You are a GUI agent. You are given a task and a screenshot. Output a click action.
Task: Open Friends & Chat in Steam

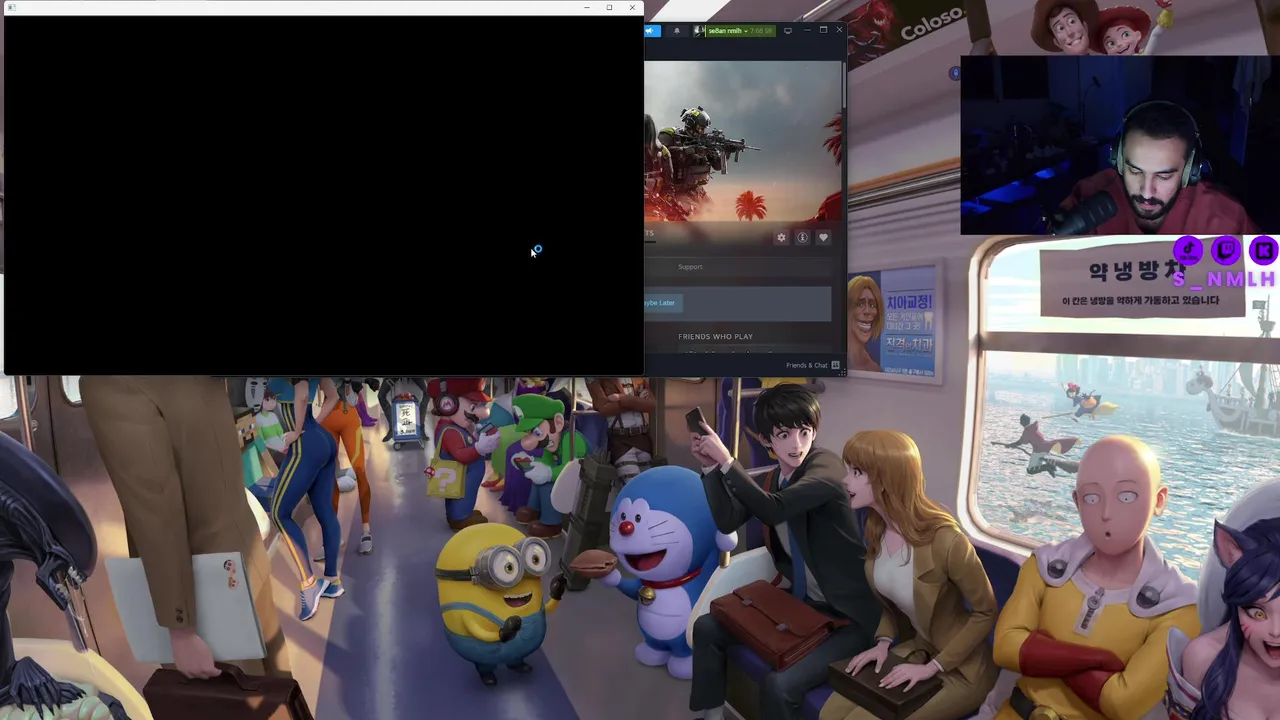(x=812, y=365)
